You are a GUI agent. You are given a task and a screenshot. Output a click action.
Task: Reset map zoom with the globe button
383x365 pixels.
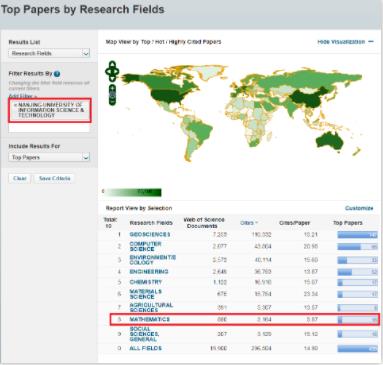(112, 95)
